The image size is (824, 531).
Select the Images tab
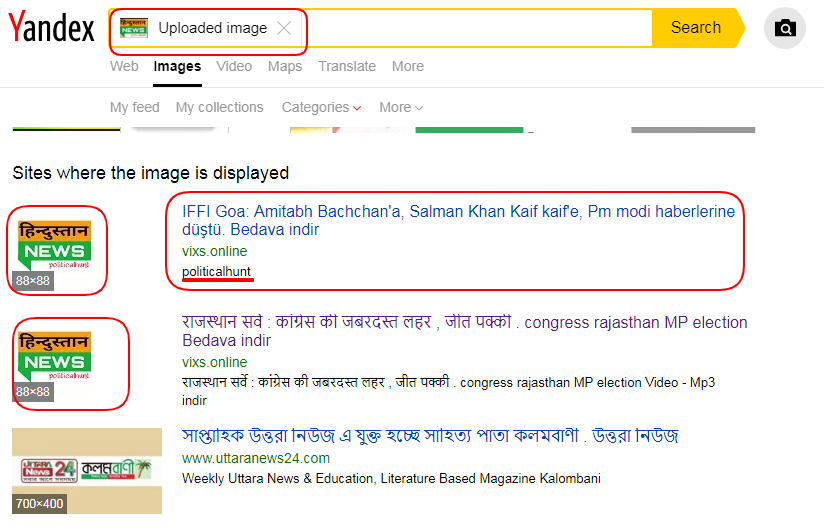177,66
